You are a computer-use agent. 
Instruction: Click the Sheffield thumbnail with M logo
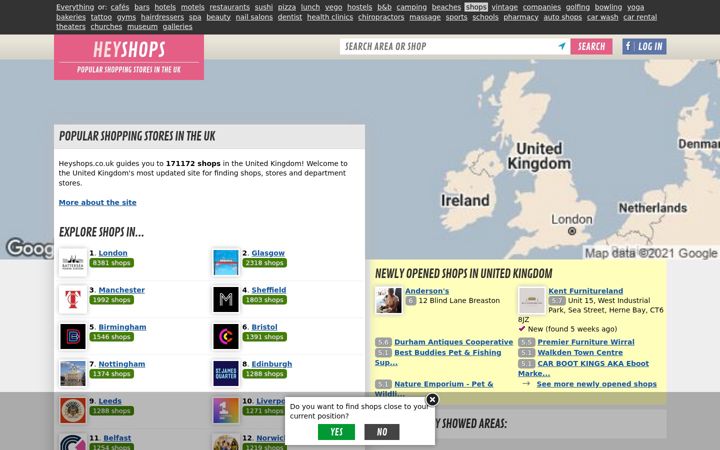226,299
